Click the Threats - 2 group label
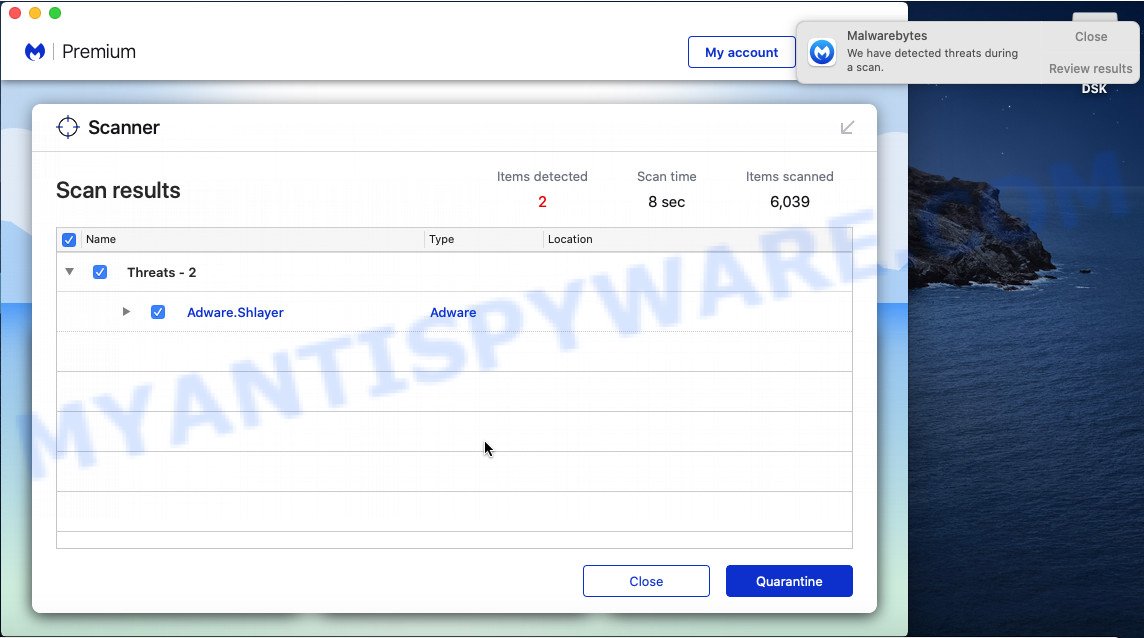Viewport: 1144px width, 638px height. coord(161,272)
